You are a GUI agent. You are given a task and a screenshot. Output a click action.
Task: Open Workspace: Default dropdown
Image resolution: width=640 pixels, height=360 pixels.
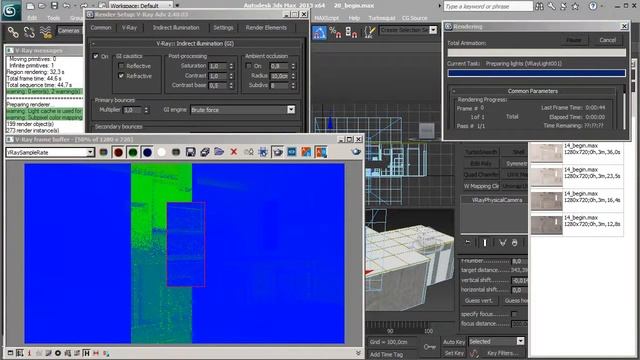[140, 6]
